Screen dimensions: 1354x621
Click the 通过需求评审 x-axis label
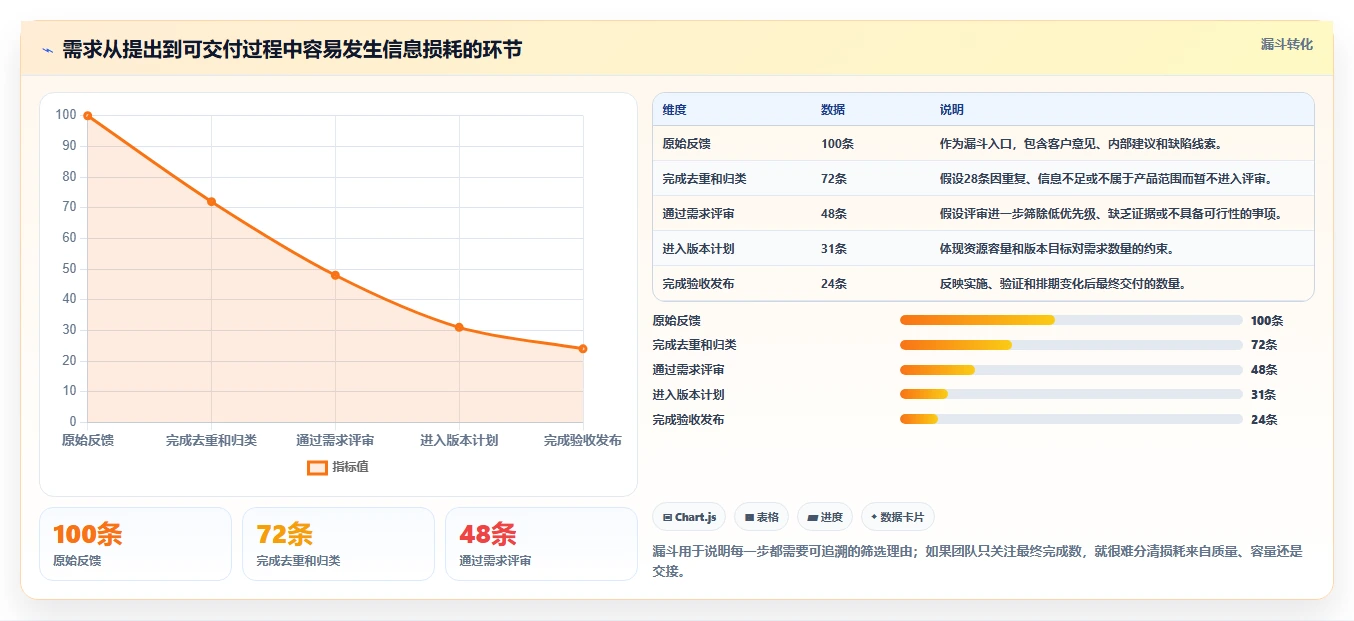point(335,440)
